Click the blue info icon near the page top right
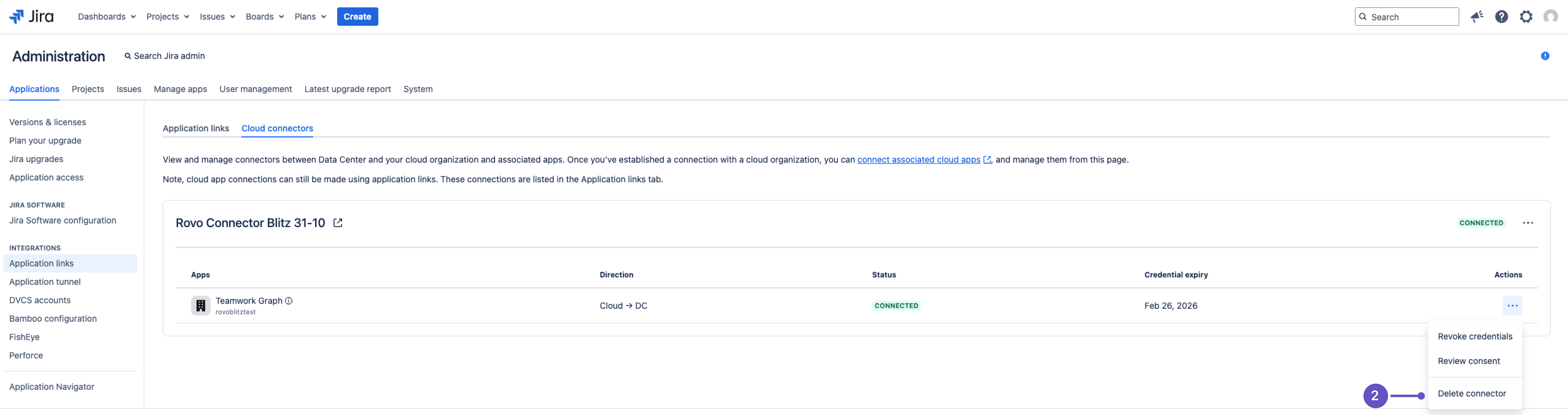1568x418 pixels. [x=1546, y=55]
